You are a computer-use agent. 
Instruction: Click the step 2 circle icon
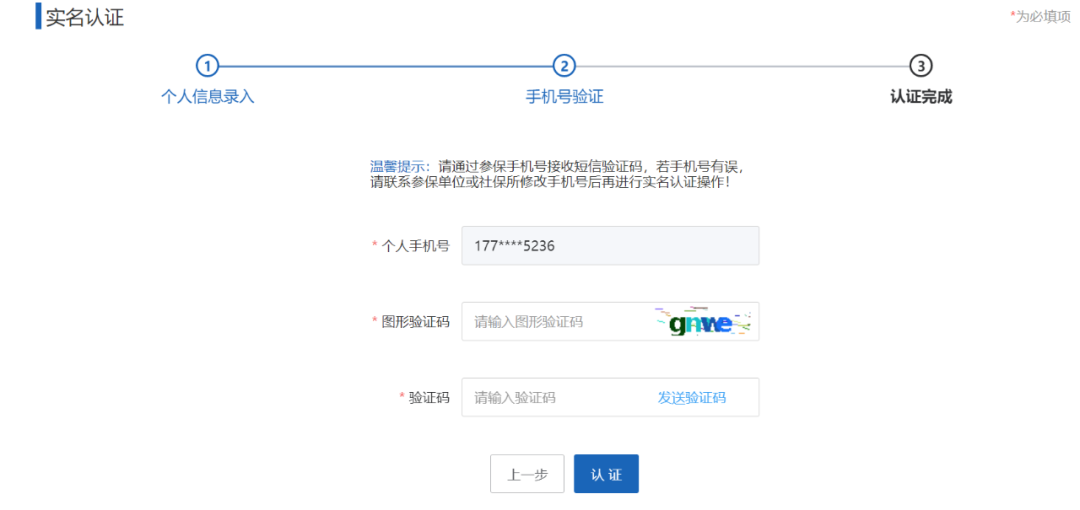pyautogui.click(x=564, y=66)
